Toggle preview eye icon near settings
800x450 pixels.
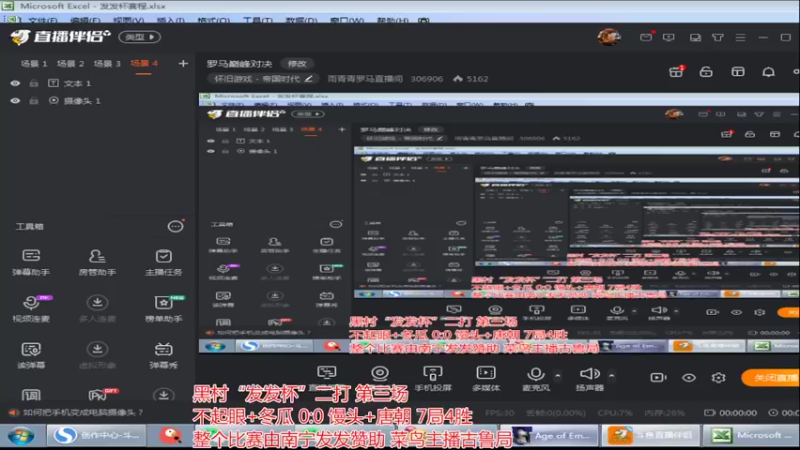689,378
